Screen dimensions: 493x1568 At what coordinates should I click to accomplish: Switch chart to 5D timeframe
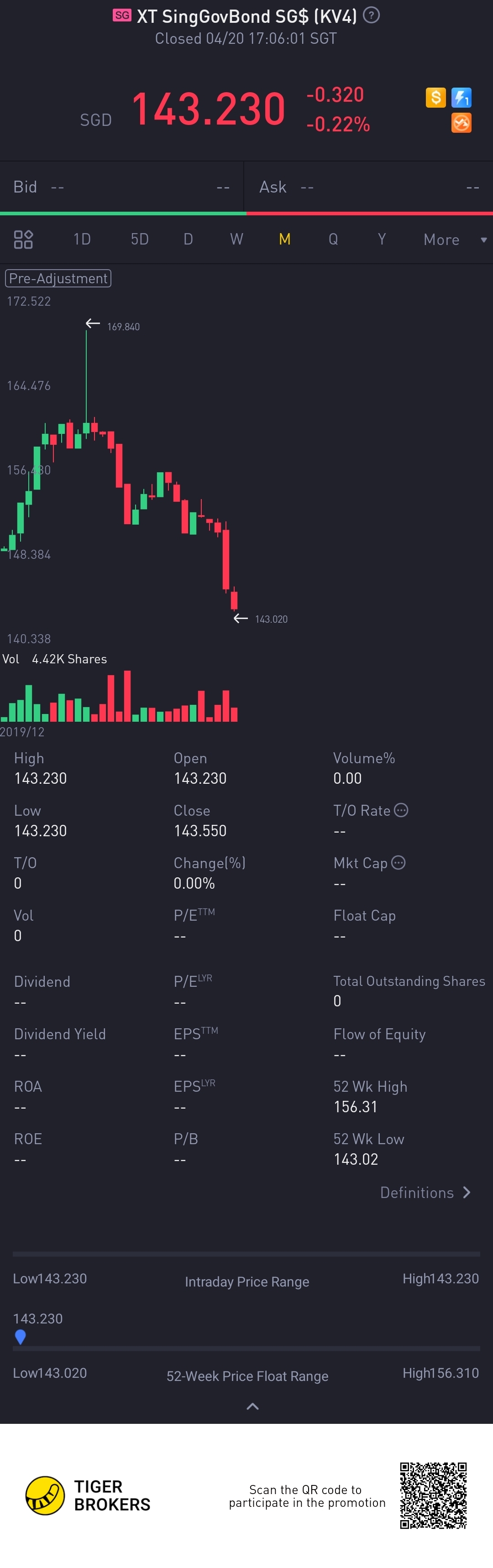pos(140,239)
